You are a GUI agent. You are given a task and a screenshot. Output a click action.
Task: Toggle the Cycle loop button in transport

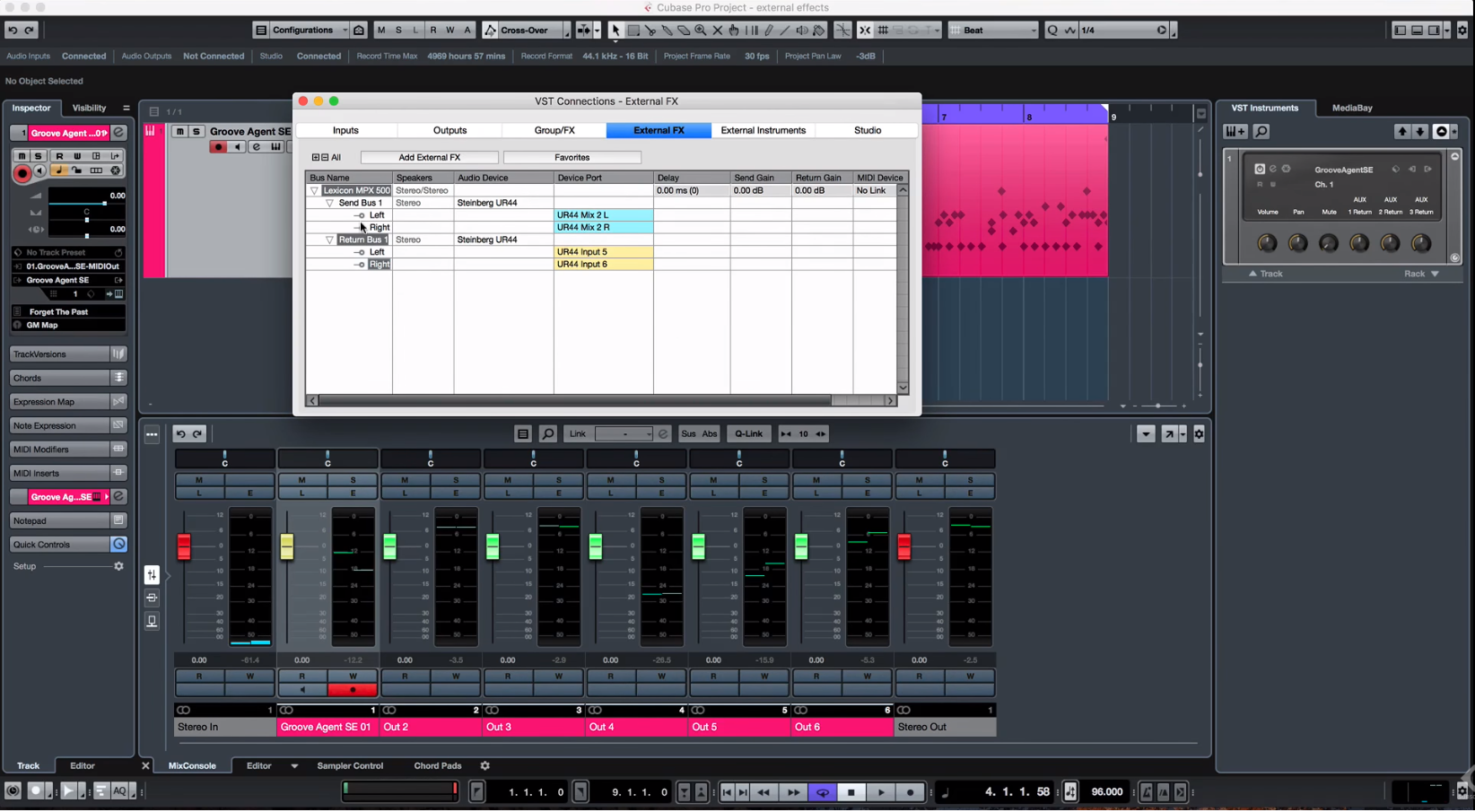point(822,793)
